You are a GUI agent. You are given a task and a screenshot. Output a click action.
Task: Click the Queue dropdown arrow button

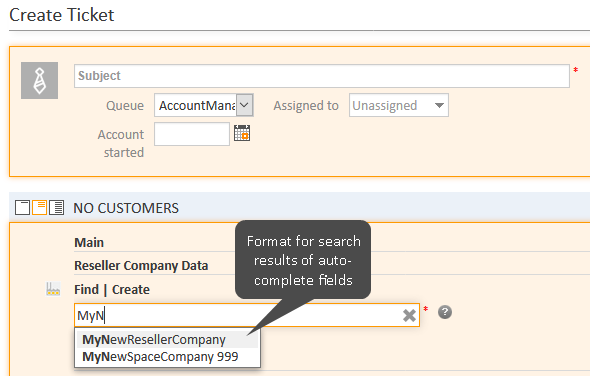click(x=244, y=105)
